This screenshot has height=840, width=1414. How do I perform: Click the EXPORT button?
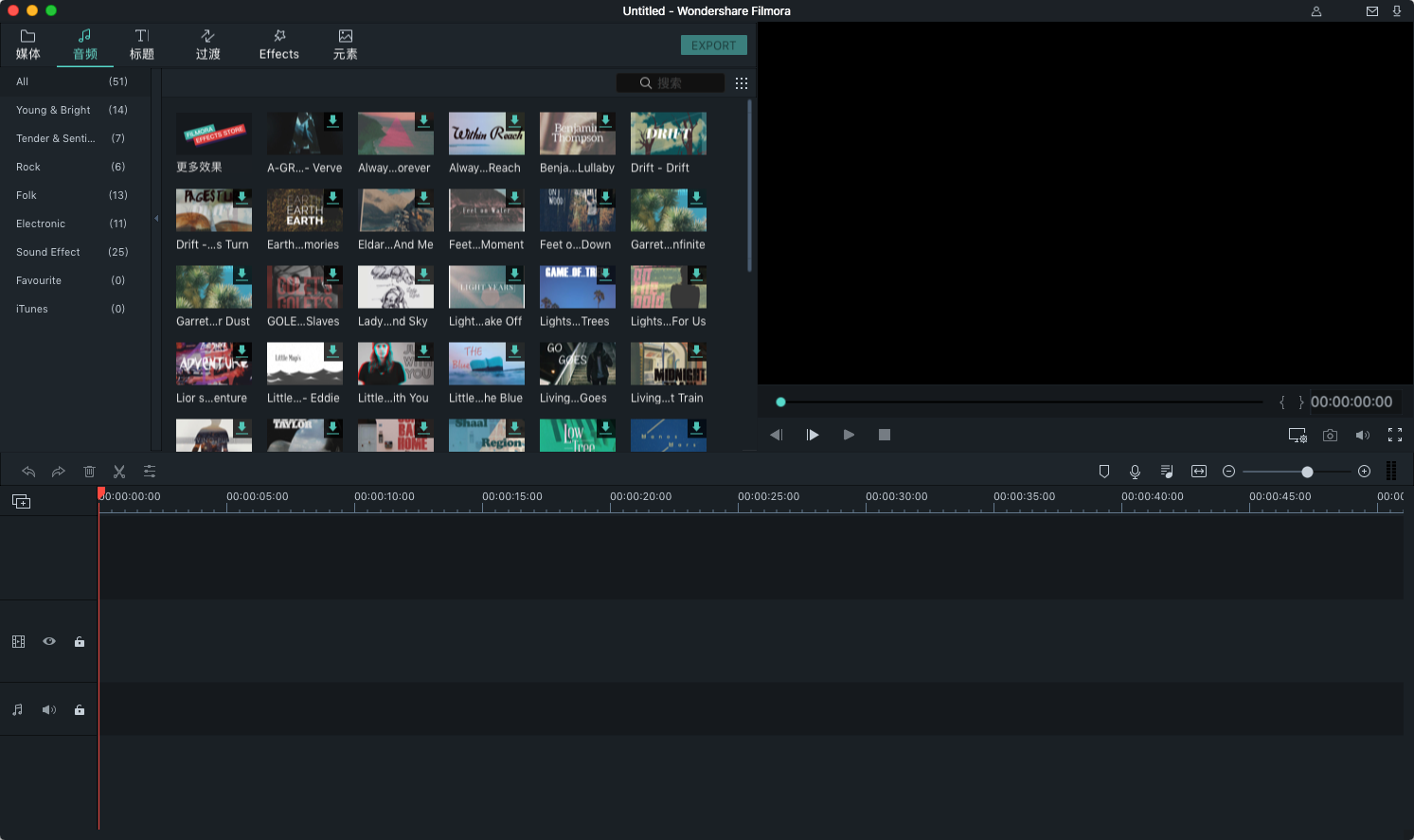pyautogui.click(x=714, y=45)
